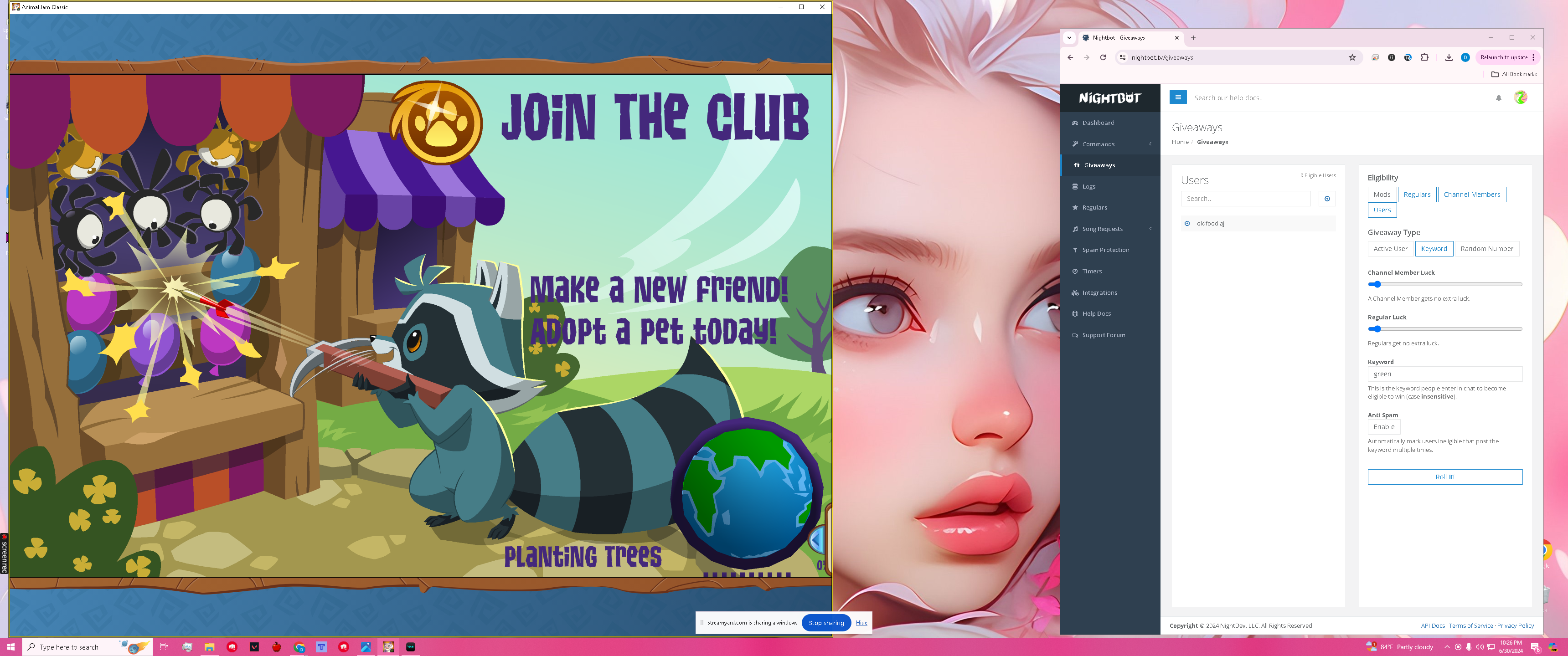Viewport: 1568px width, 656px height.
Task: Open Task View on the taskbar
Action: click(x=164, y=647)
